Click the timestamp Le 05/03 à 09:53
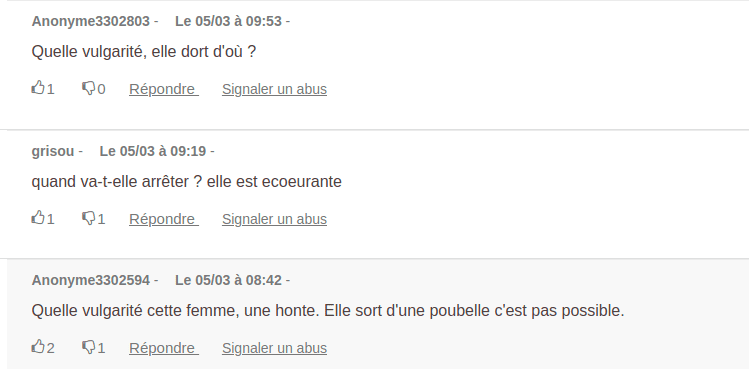 coord(228,21)
